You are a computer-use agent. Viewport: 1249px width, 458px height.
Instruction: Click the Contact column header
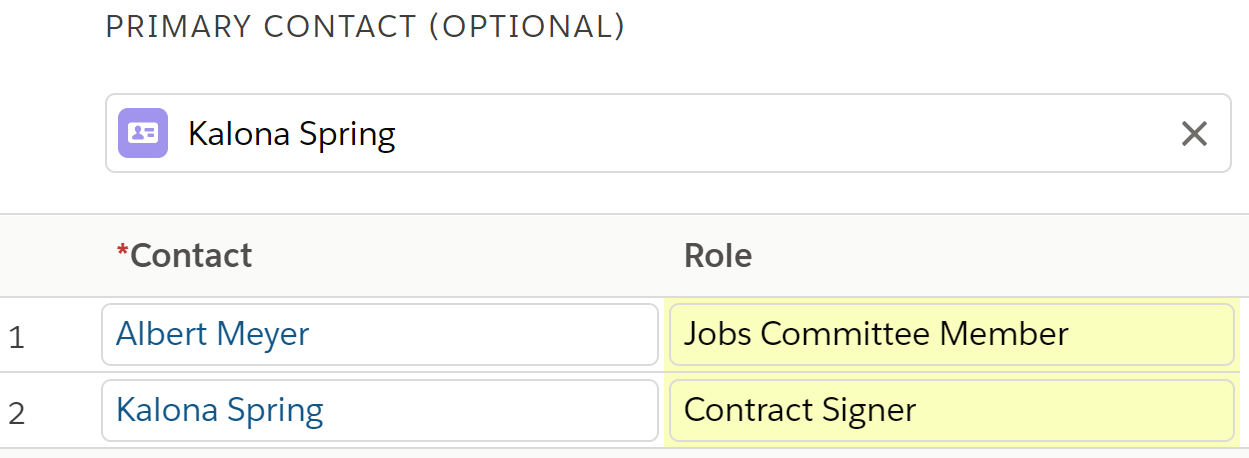pos(185,256)
